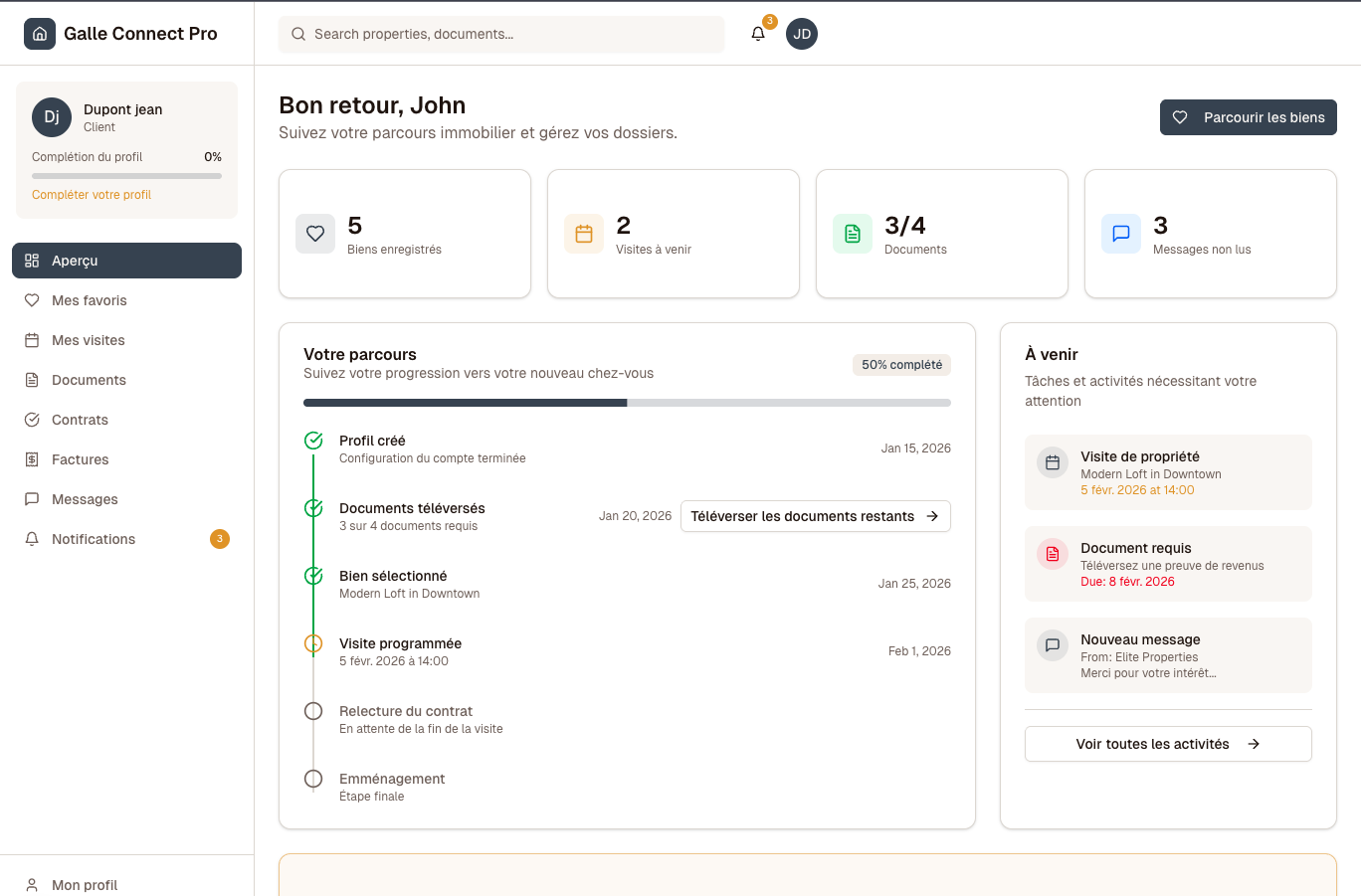The width and height of the screenshot is (1361, 896).
Task: Click the chat icon on Messages non lus card
Action: coord(1121,234)
